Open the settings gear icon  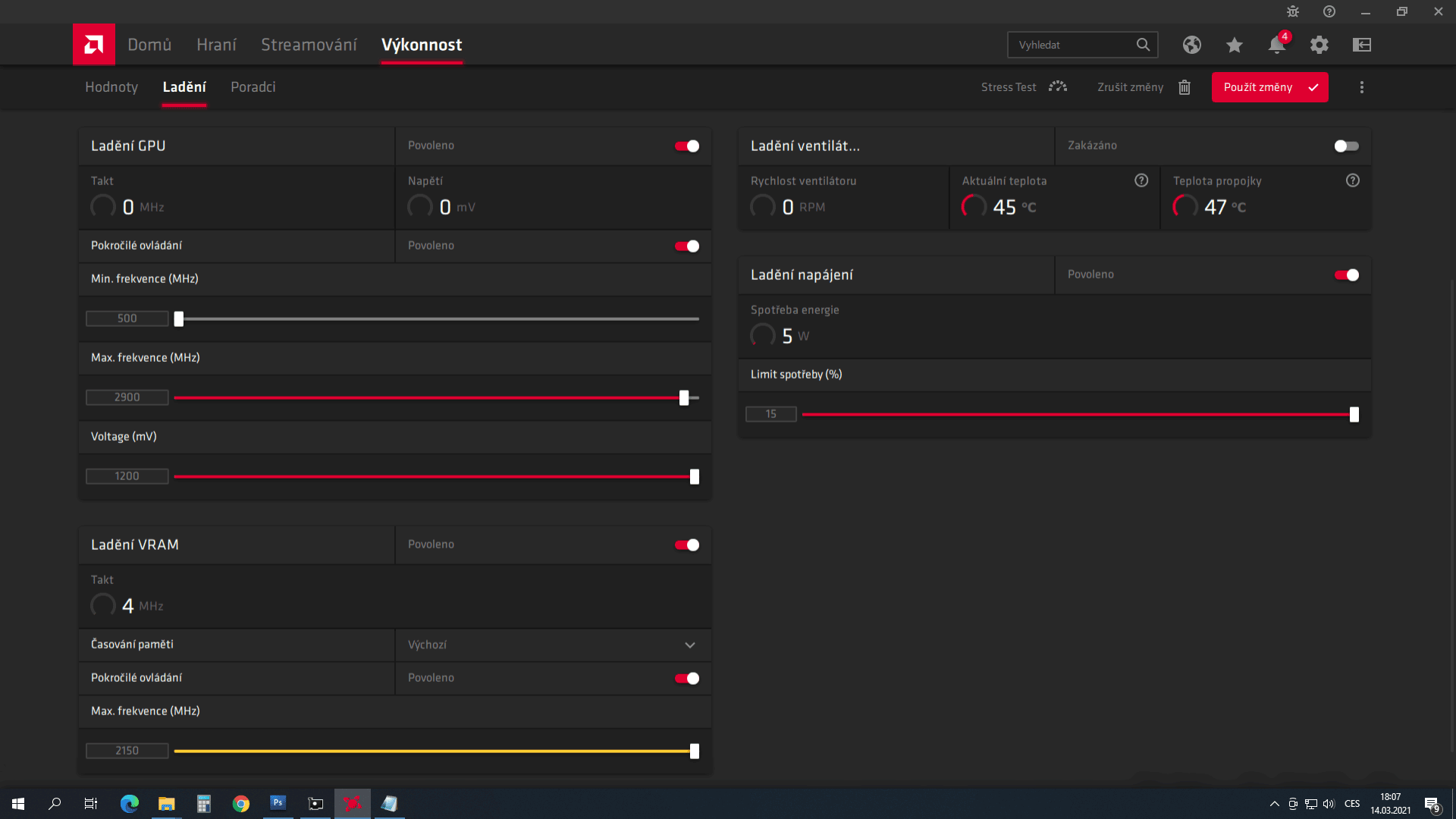click(x=1319, y=45)
